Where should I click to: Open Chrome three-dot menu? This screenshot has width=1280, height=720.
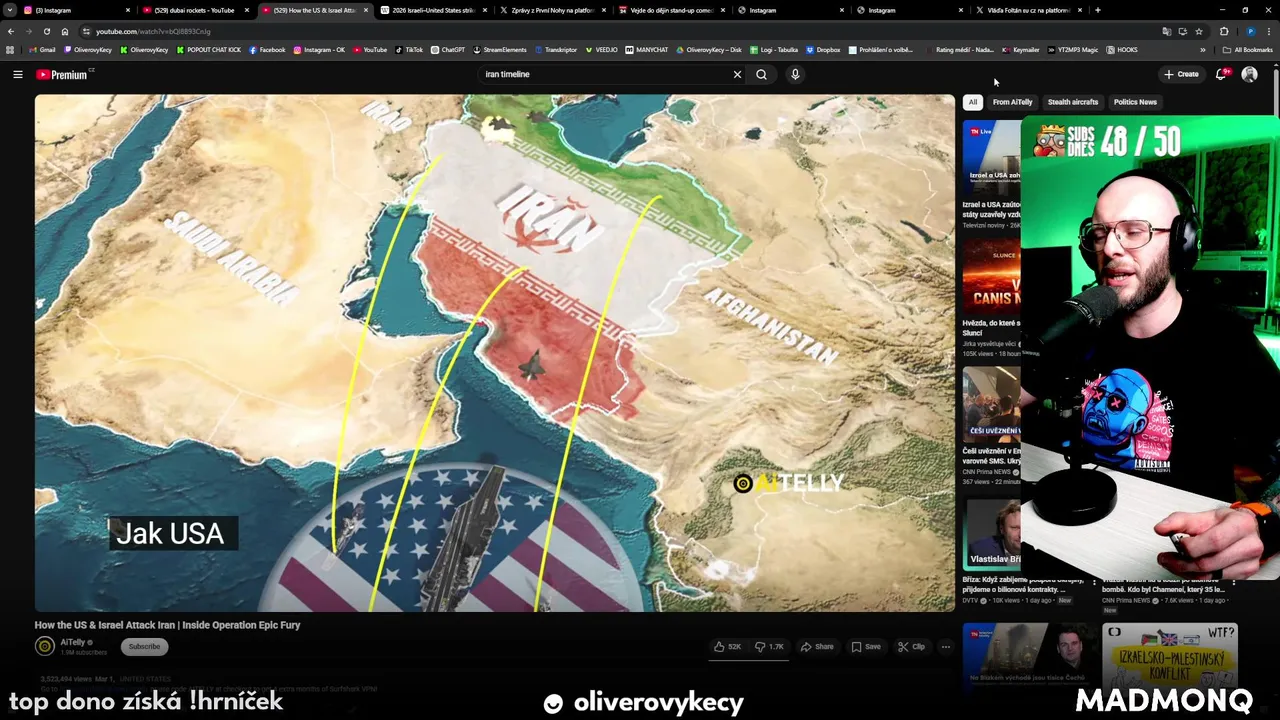[1268, 31]
